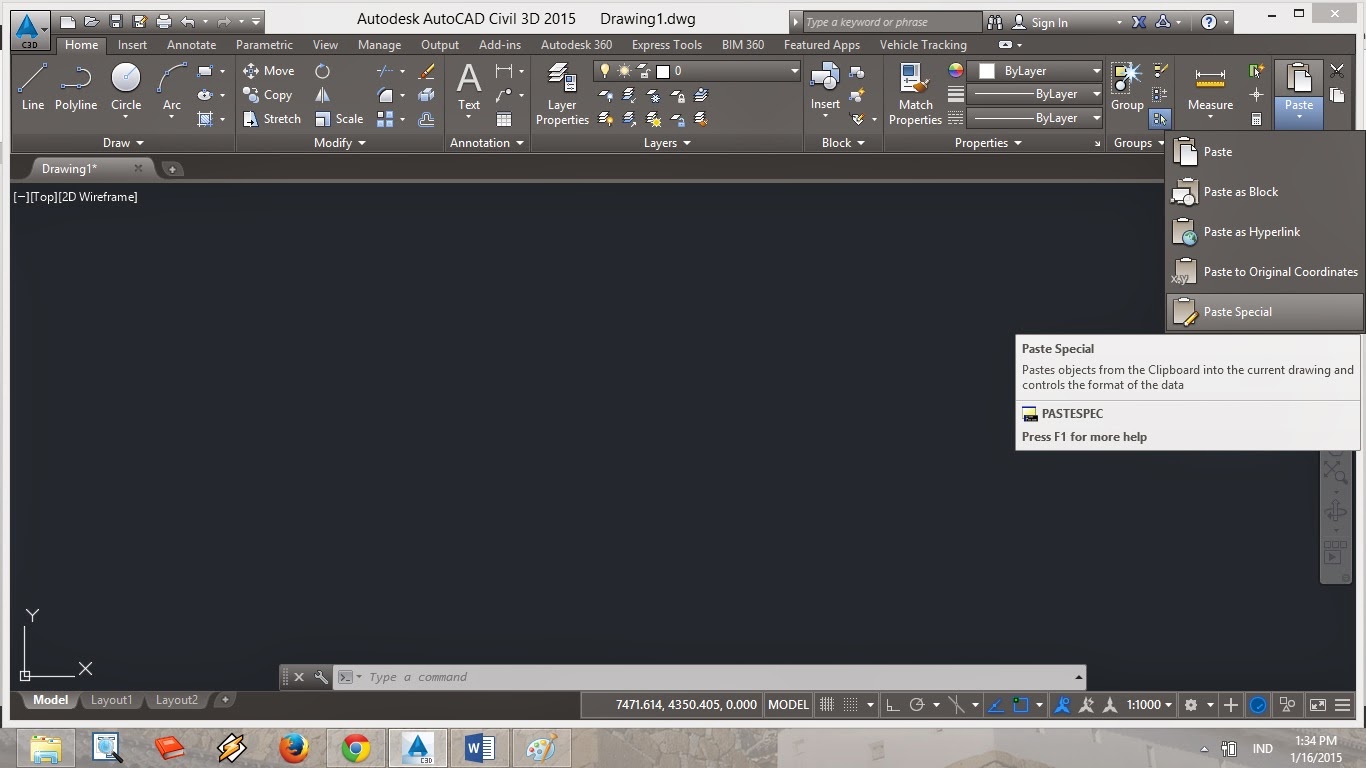Toggle polar tracking in status bar
This screenshot has width=1366, height=768.
point(916,705)
